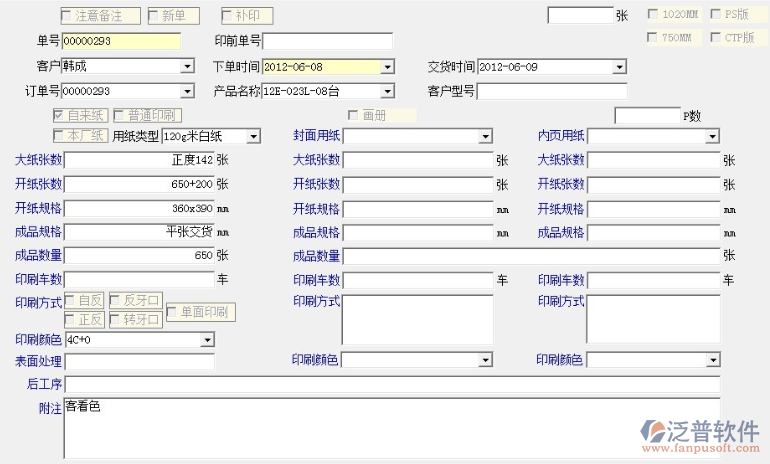Enable the 补印 checkbox
The width and height of the screenshot is (770, 464).
point(227,17)
